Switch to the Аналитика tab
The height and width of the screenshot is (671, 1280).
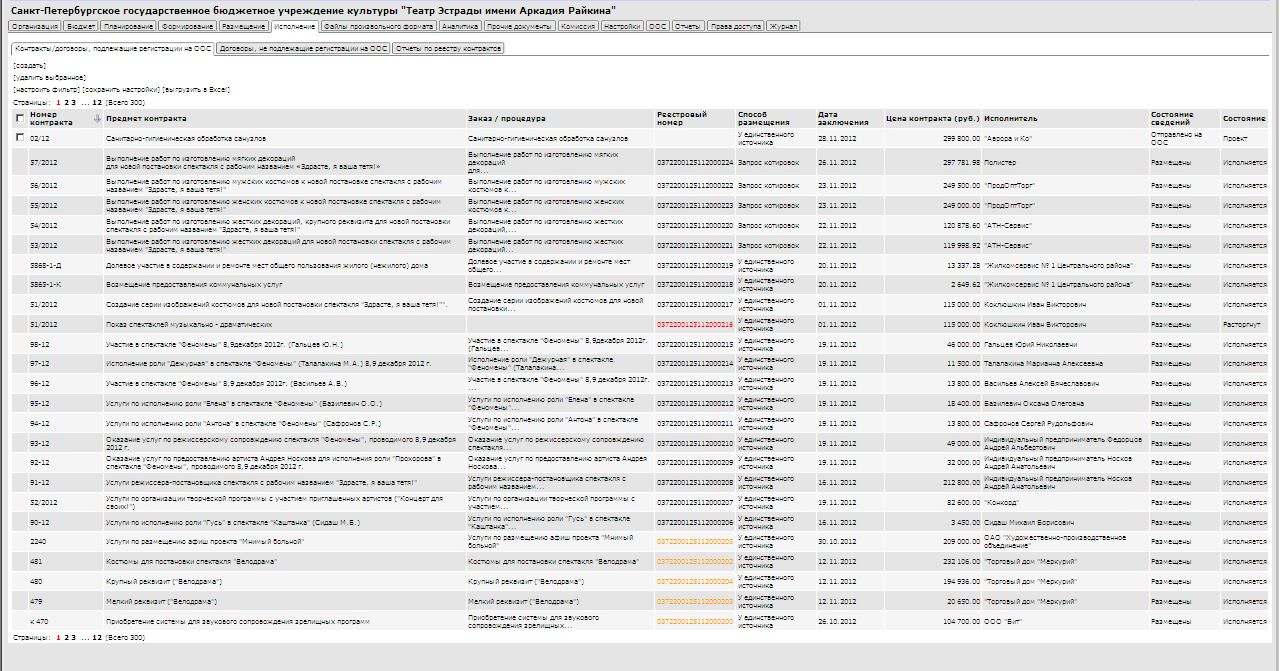[x=460, y=26]
